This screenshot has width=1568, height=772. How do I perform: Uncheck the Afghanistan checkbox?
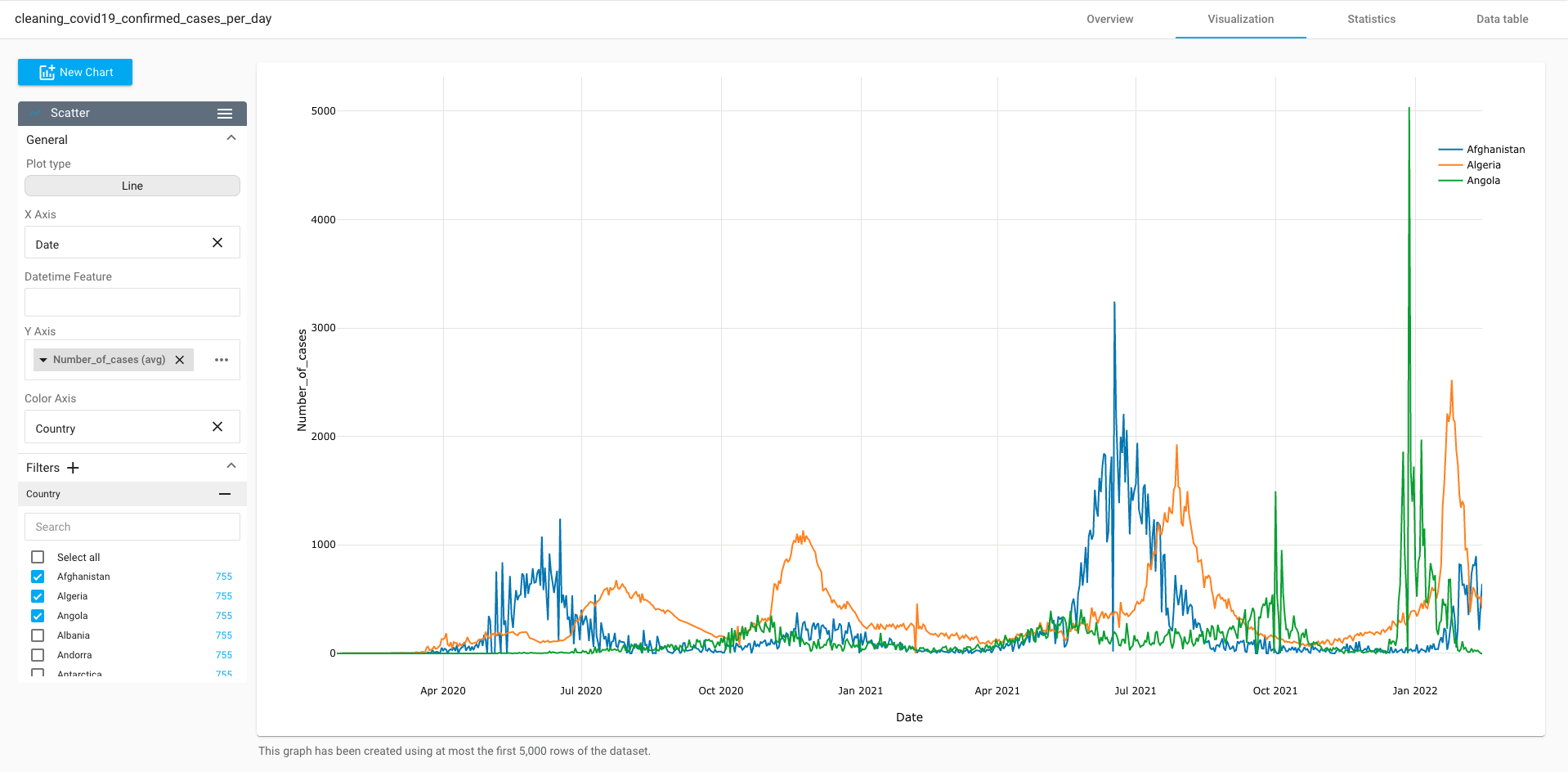click(38, 577)
